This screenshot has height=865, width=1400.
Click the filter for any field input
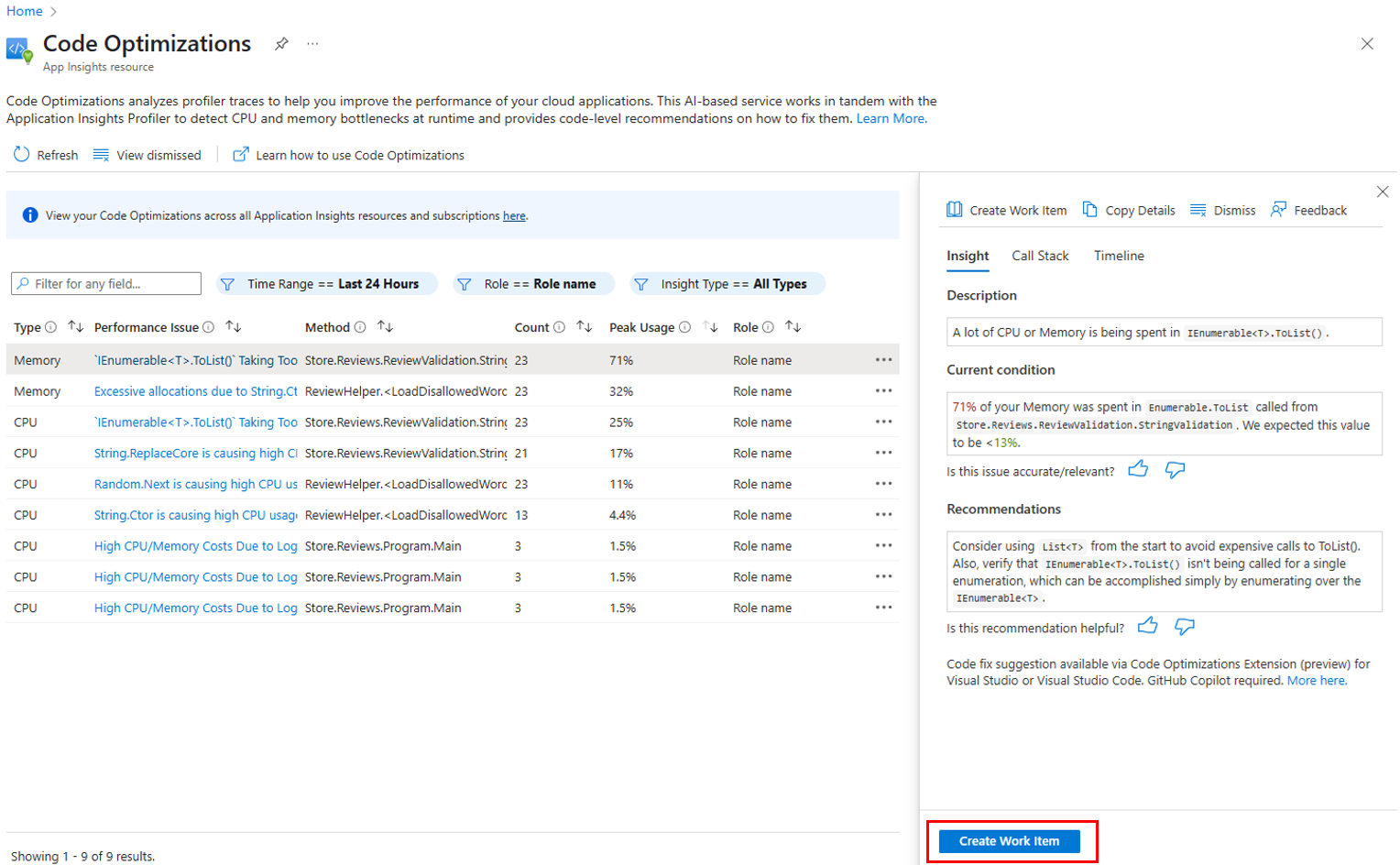click(x=105, y=283)
